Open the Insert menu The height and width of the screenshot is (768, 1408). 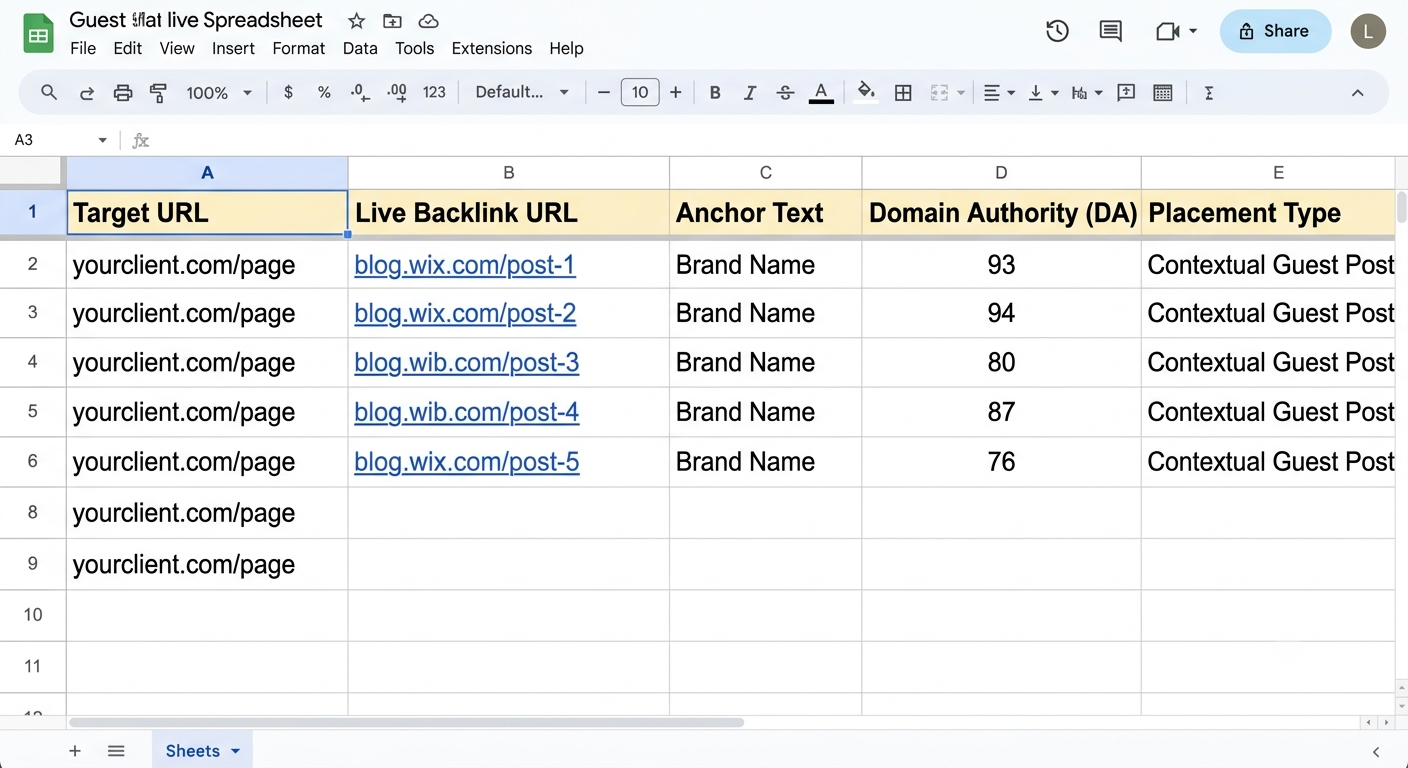coord(233,48)
